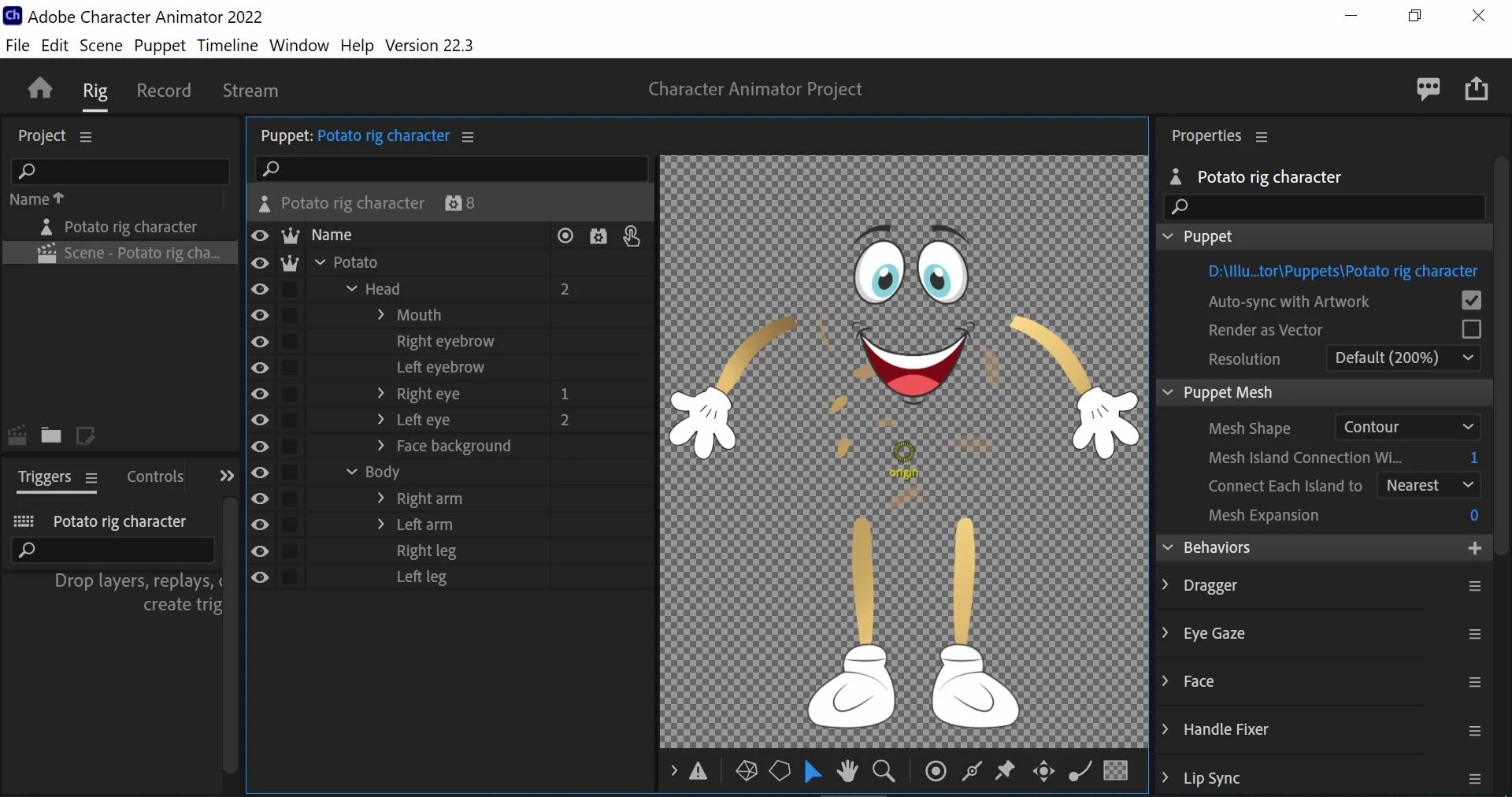Toggle the Left leg layer visibility
This screenshot has width=1512, height=797.
tap(260, 577)
